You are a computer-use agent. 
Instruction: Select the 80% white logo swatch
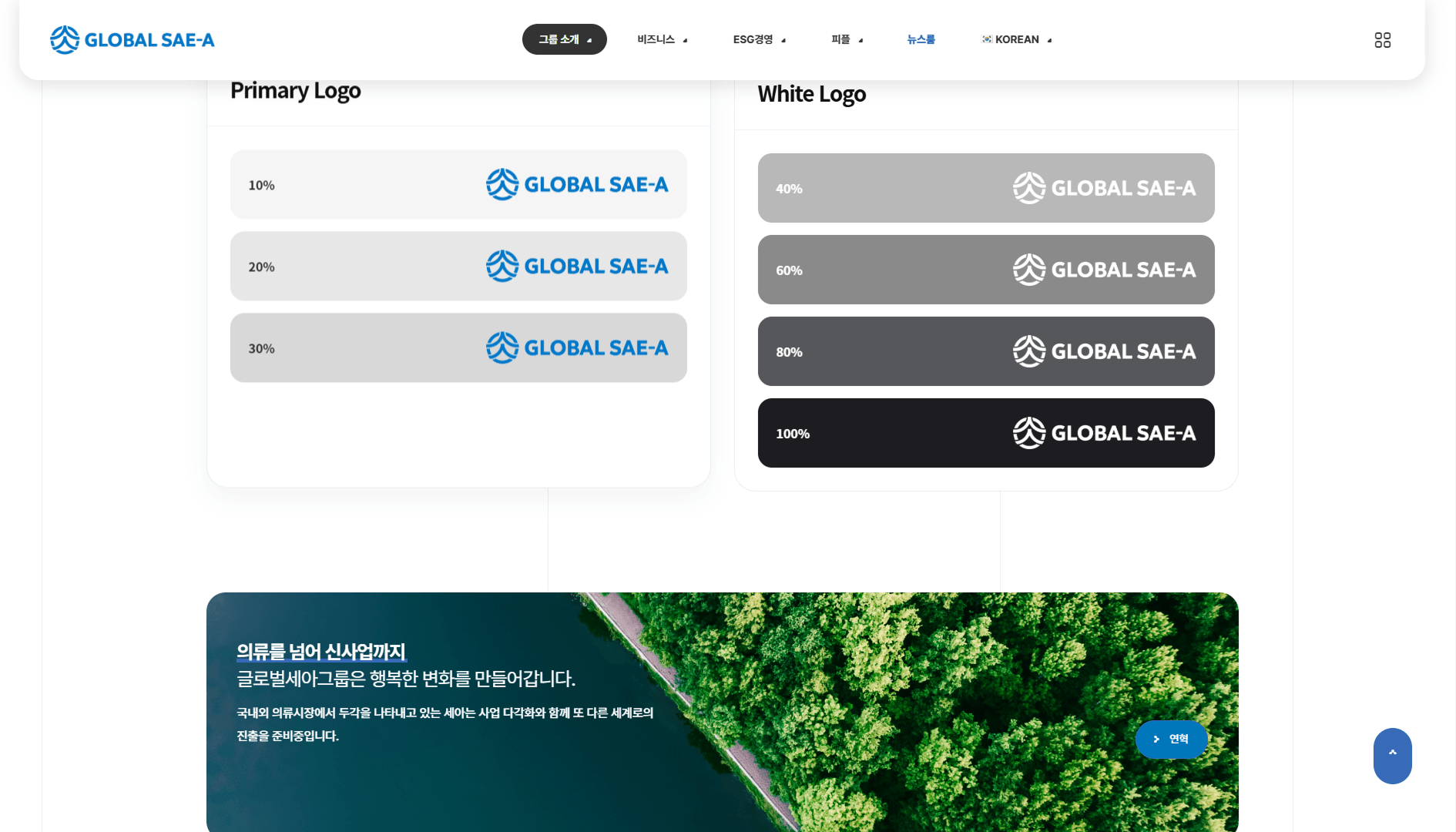click(986, 351)
